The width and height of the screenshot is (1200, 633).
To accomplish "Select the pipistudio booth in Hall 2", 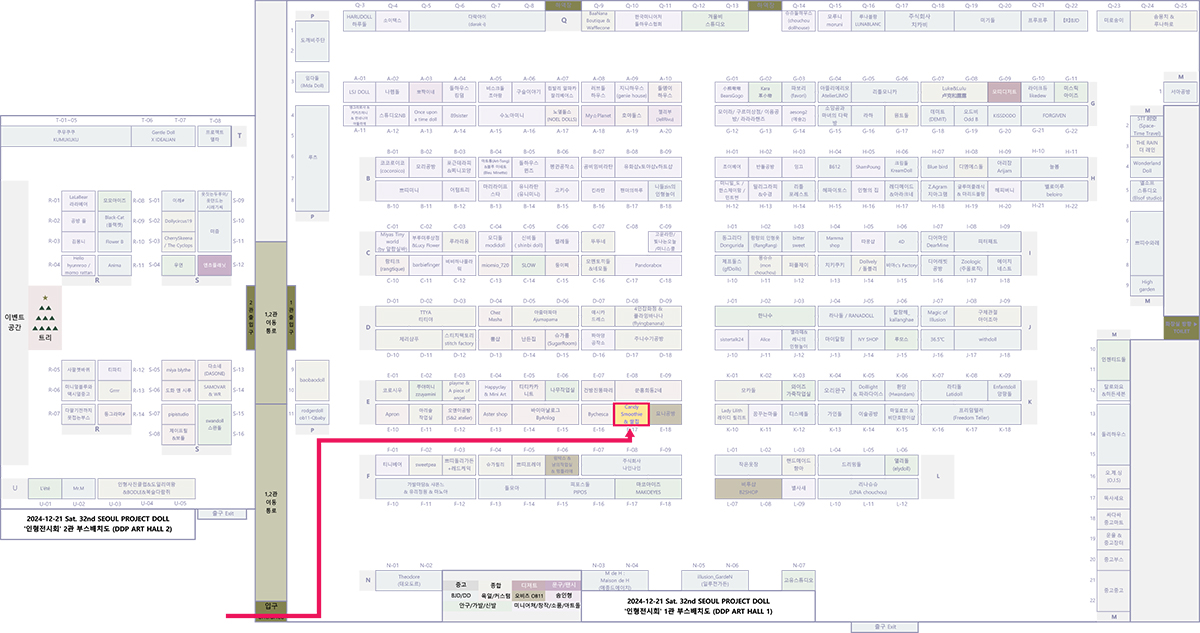I will click(x=179, y=413).
